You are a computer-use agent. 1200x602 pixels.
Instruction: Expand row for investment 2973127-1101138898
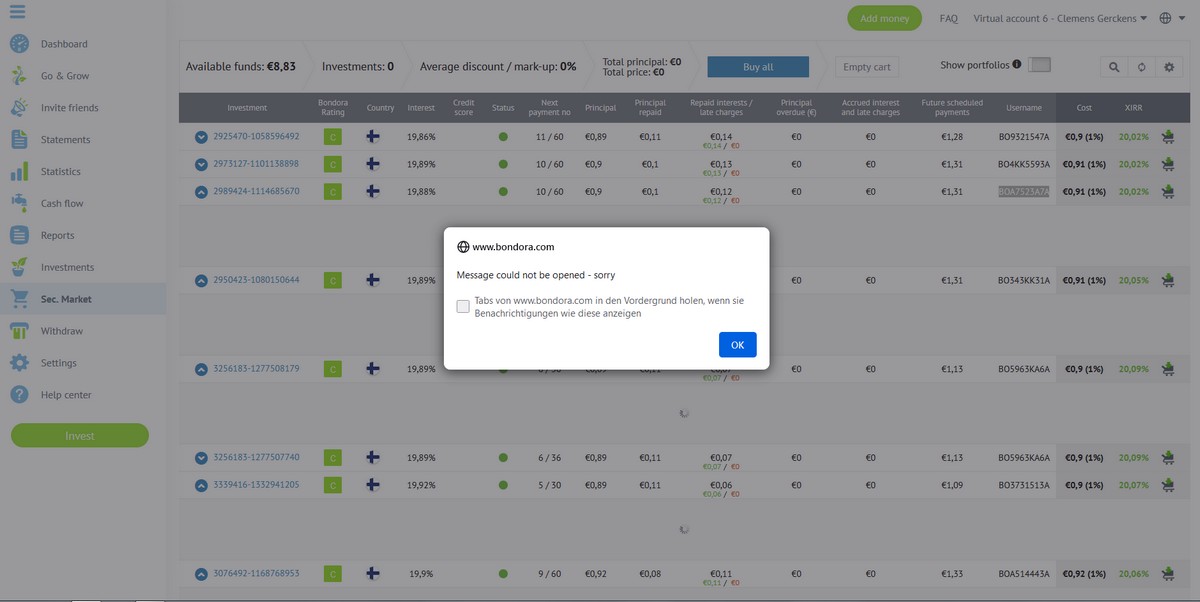click(201, 164)
